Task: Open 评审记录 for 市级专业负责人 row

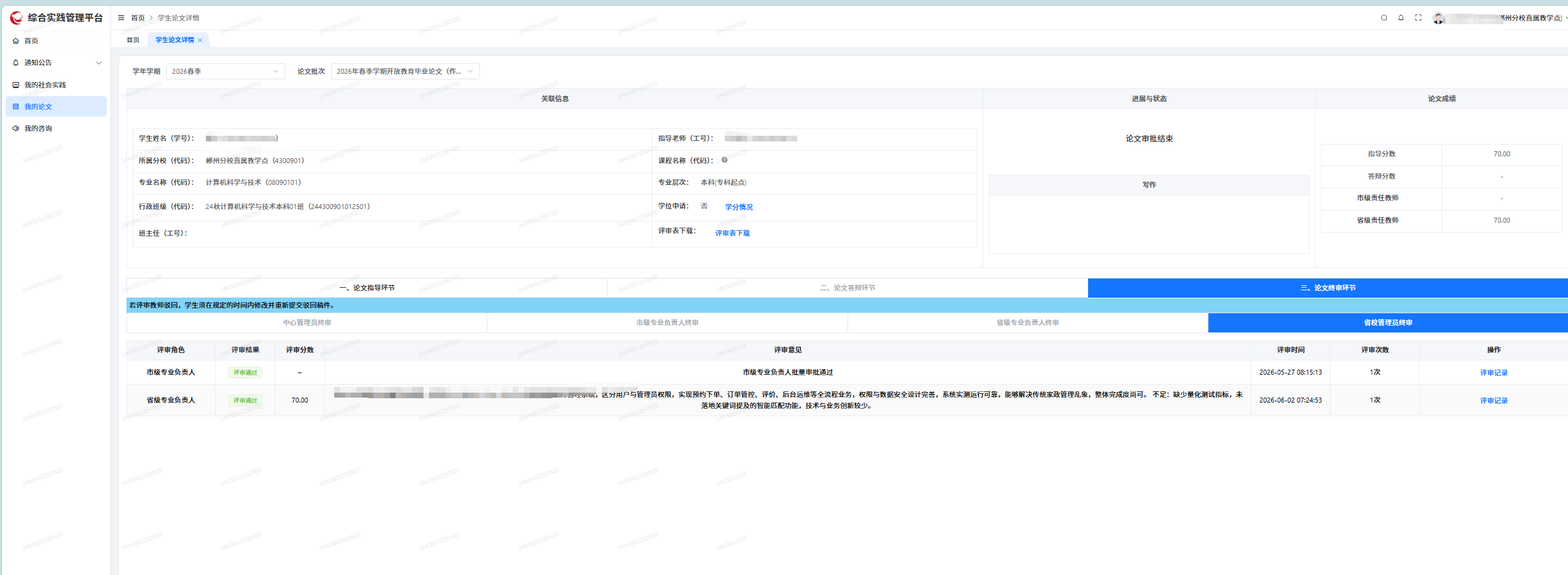Action: pos(1494,373)
